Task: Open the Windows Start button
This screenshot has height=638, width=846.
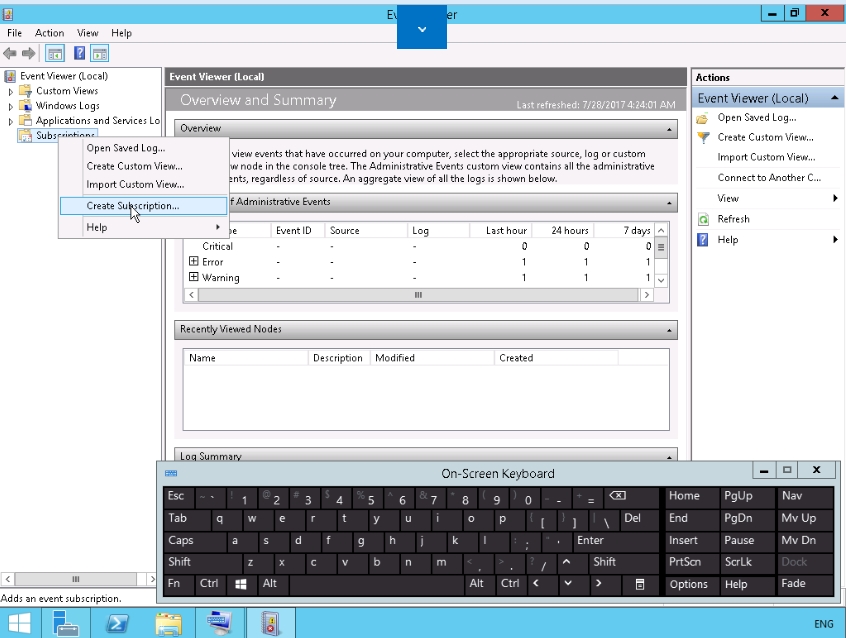Action: click(x=20, y=623)
